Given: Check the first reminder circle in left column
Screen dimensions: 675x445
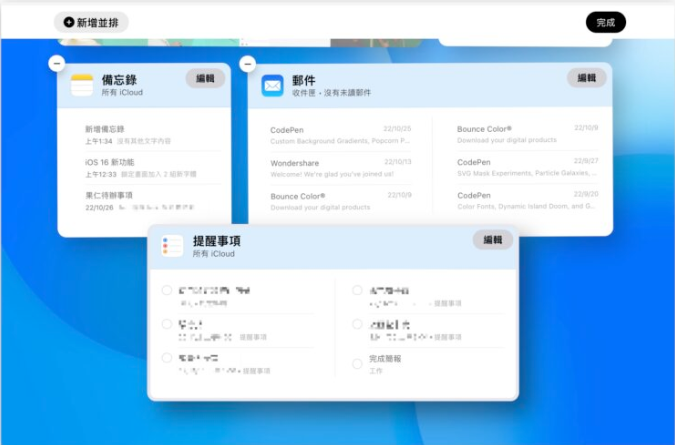Looking at the screenshot, I should [x=167, y=290].
